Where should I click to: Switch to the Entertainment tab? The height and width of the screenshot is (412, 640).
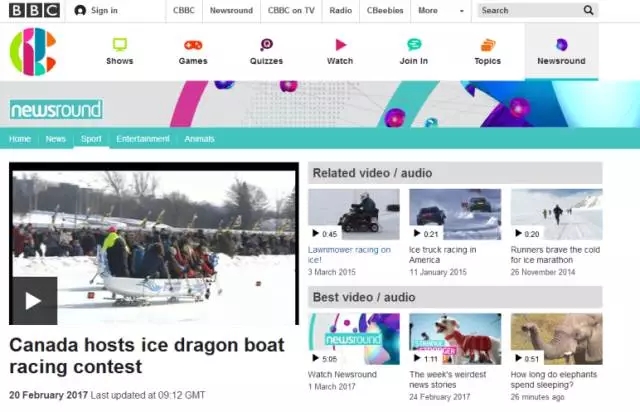[x=142, y=139]
